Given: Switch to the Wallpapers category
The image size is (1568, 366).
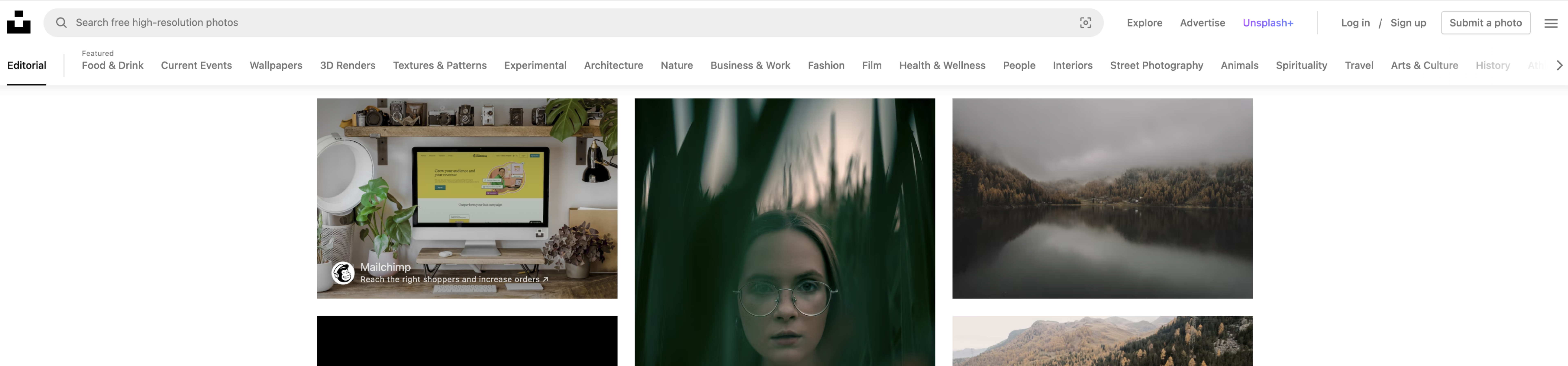Looking at the screenshot, I should coord(276,65).
